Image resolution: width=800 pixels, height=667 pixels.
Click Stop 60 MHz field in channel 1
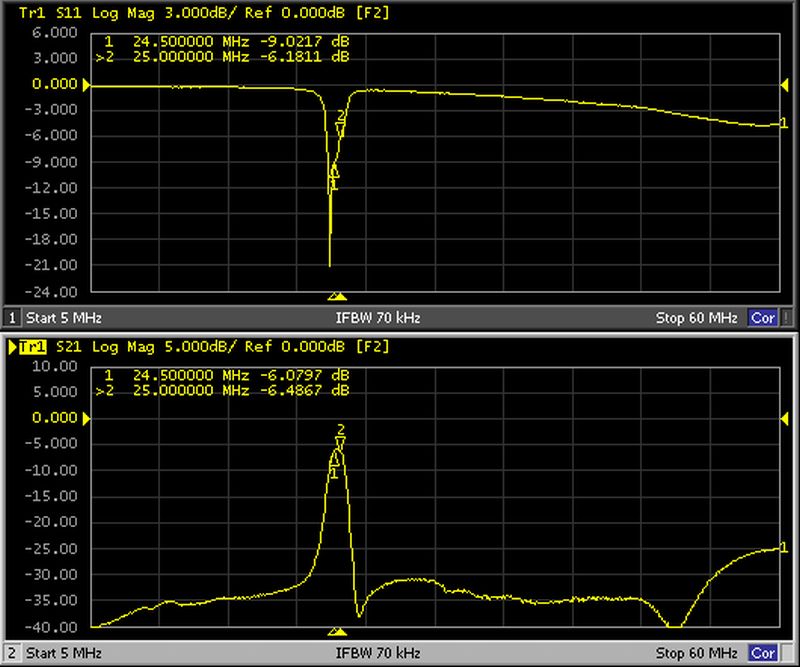click(696, 318)
